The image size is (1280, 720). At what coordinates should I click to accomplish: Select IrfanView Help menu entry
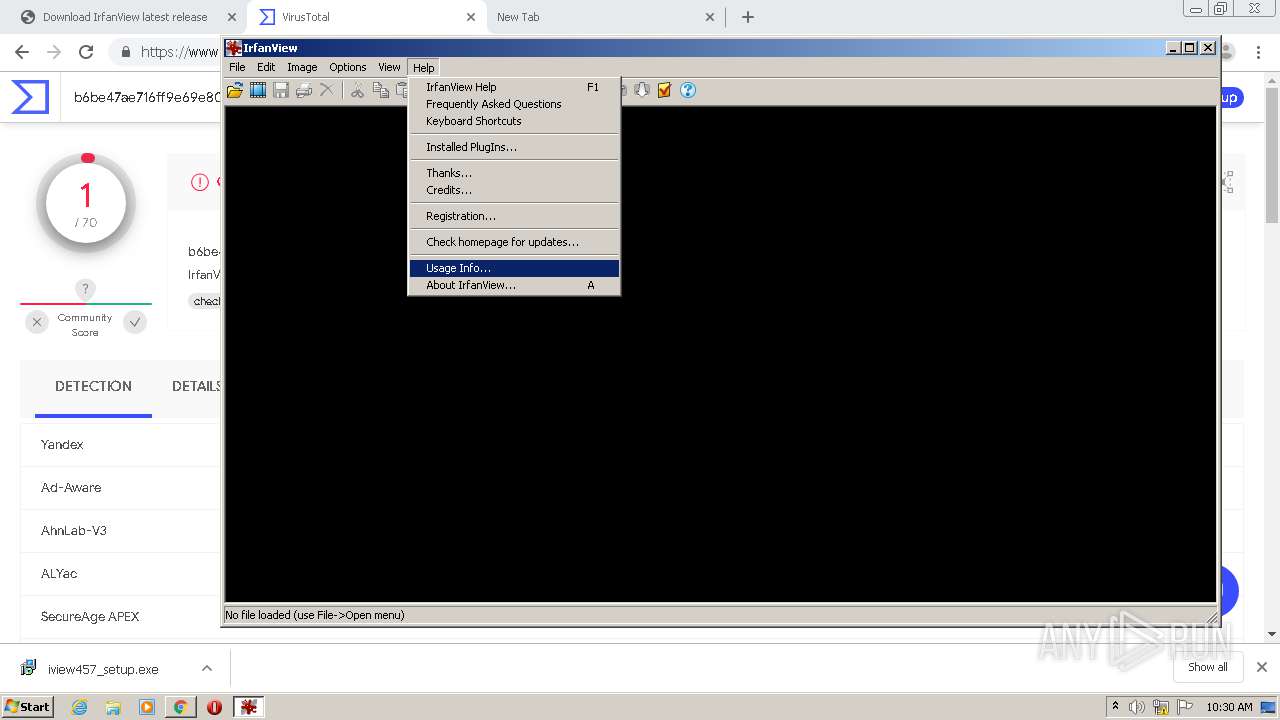(515, 87)
